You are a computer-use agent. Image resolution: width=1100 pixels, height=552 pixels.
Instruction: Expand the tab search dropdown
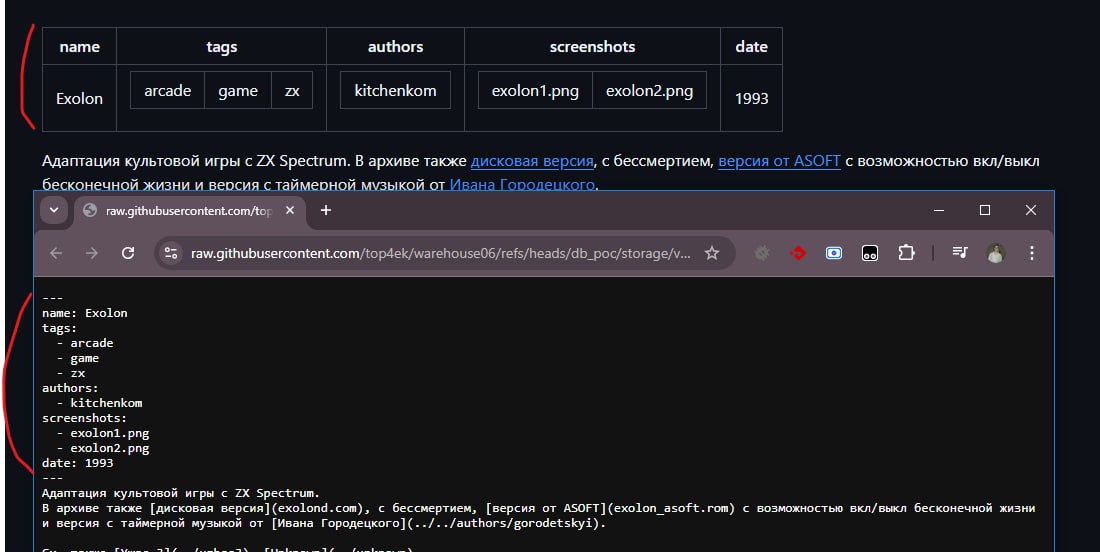(x=54, y=210)
